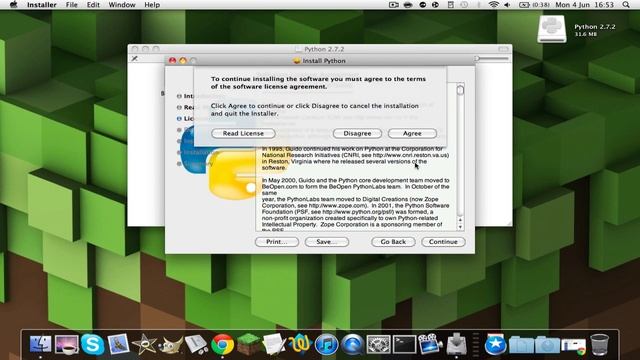
Task: Click the Continue button
Action: click(443, 242)
